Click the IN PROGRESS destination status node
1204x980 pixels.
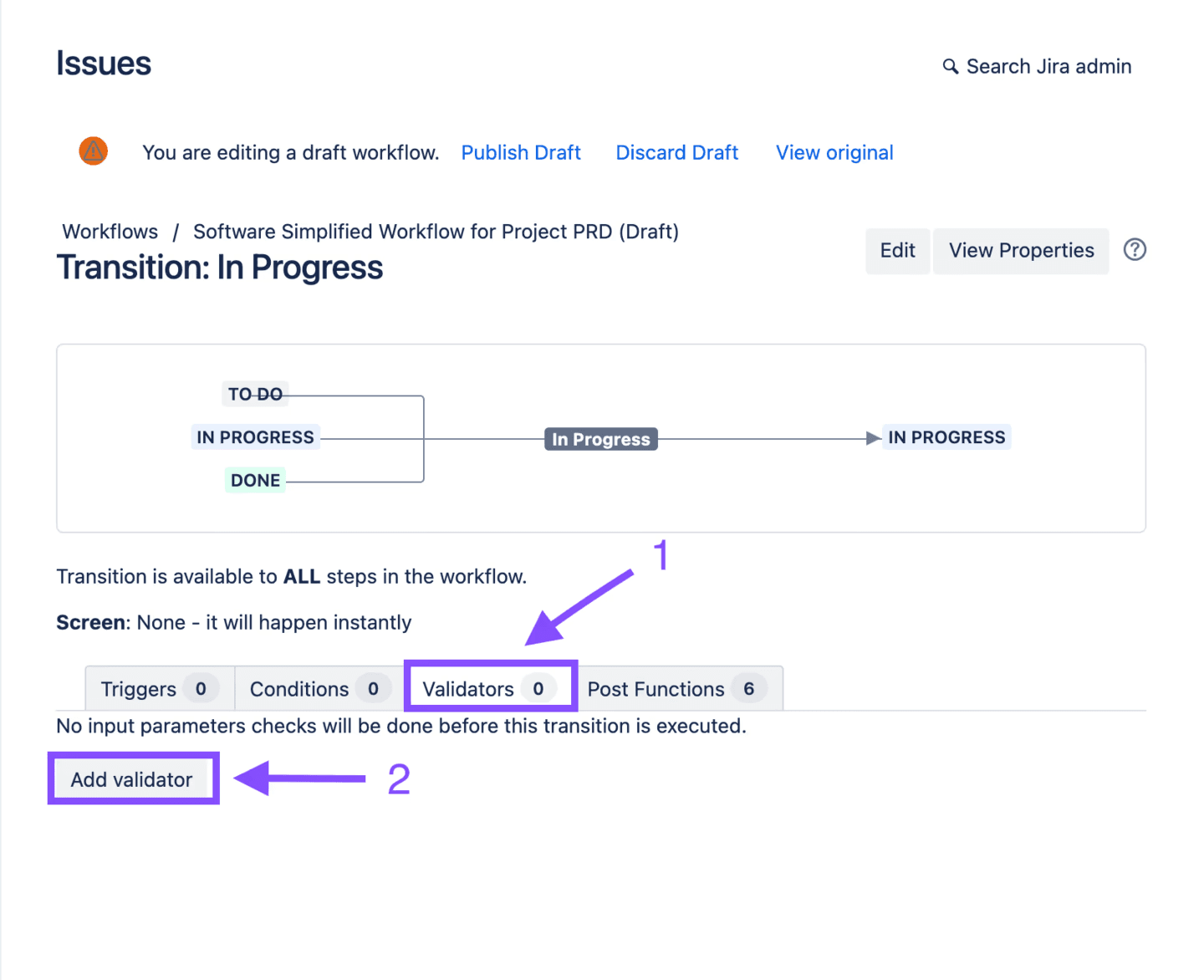[946, 436]
